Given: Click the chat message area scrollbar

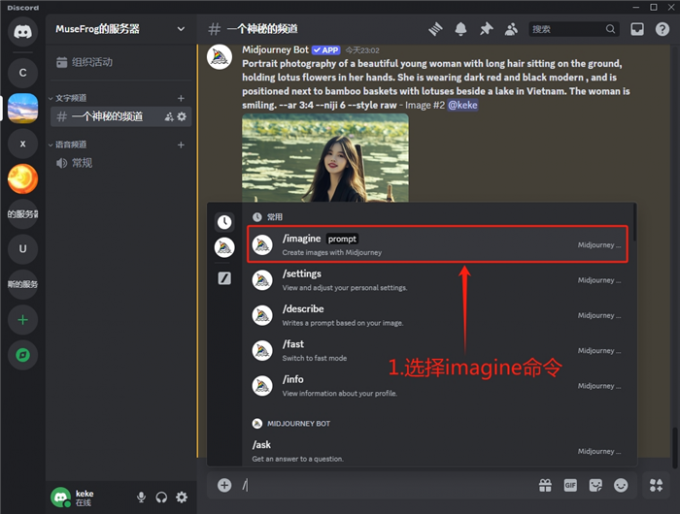Looking at the screenshot, I should coord(674,448).
